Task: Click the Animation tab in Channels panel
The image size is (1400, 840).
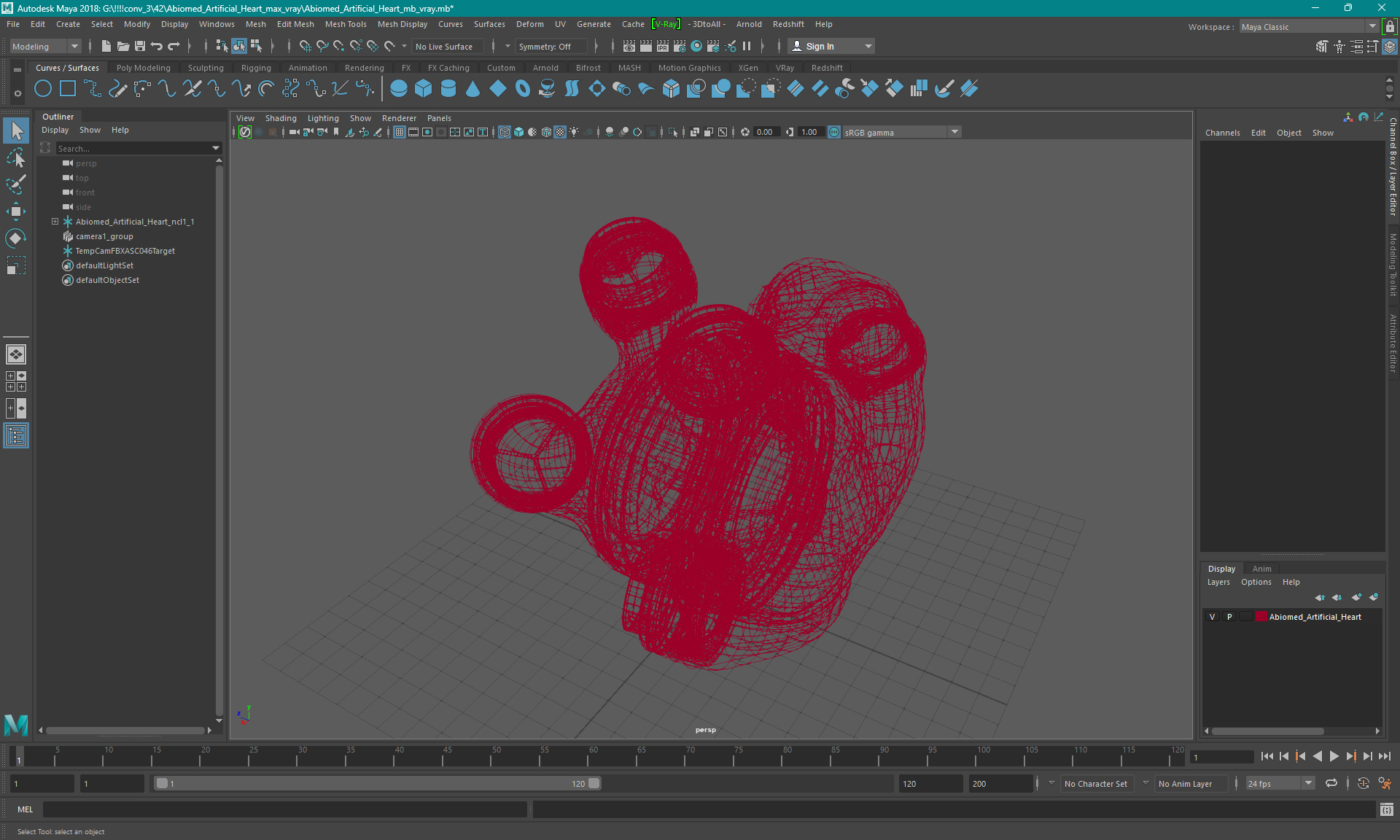Action: pos(1261,568)
